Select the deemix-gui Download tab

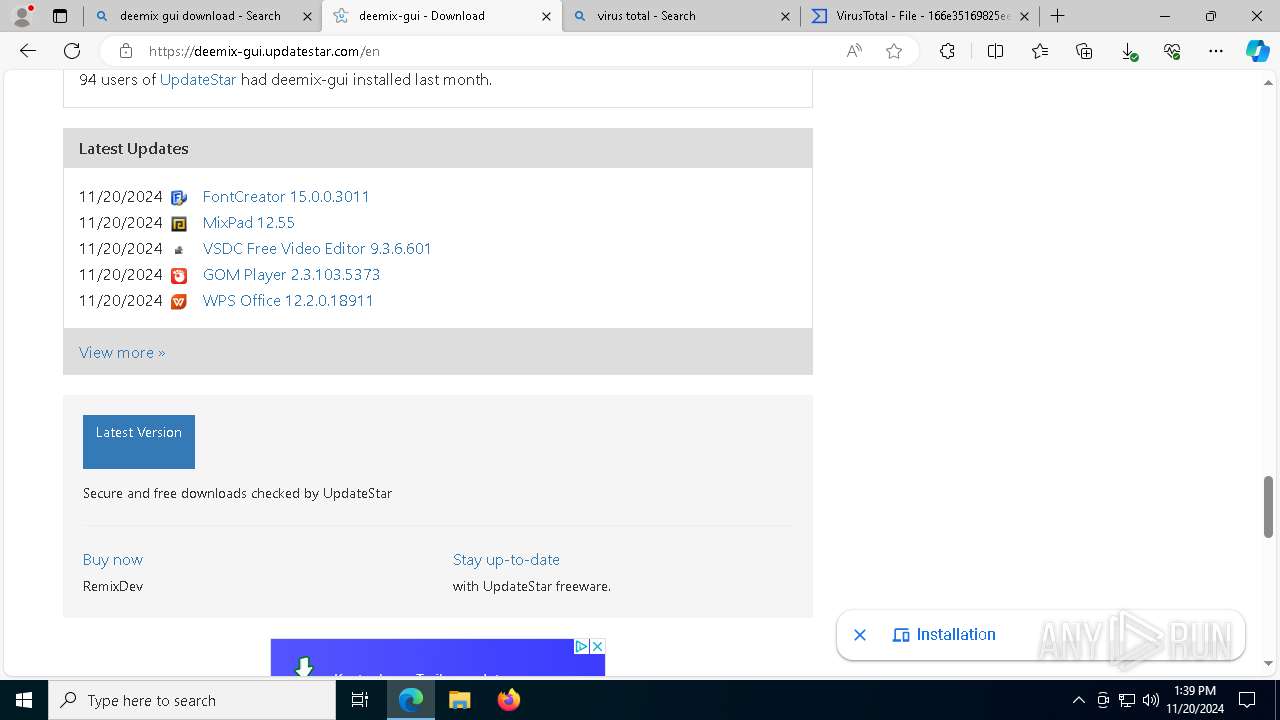pyautogui.click(x=441, y=16)
